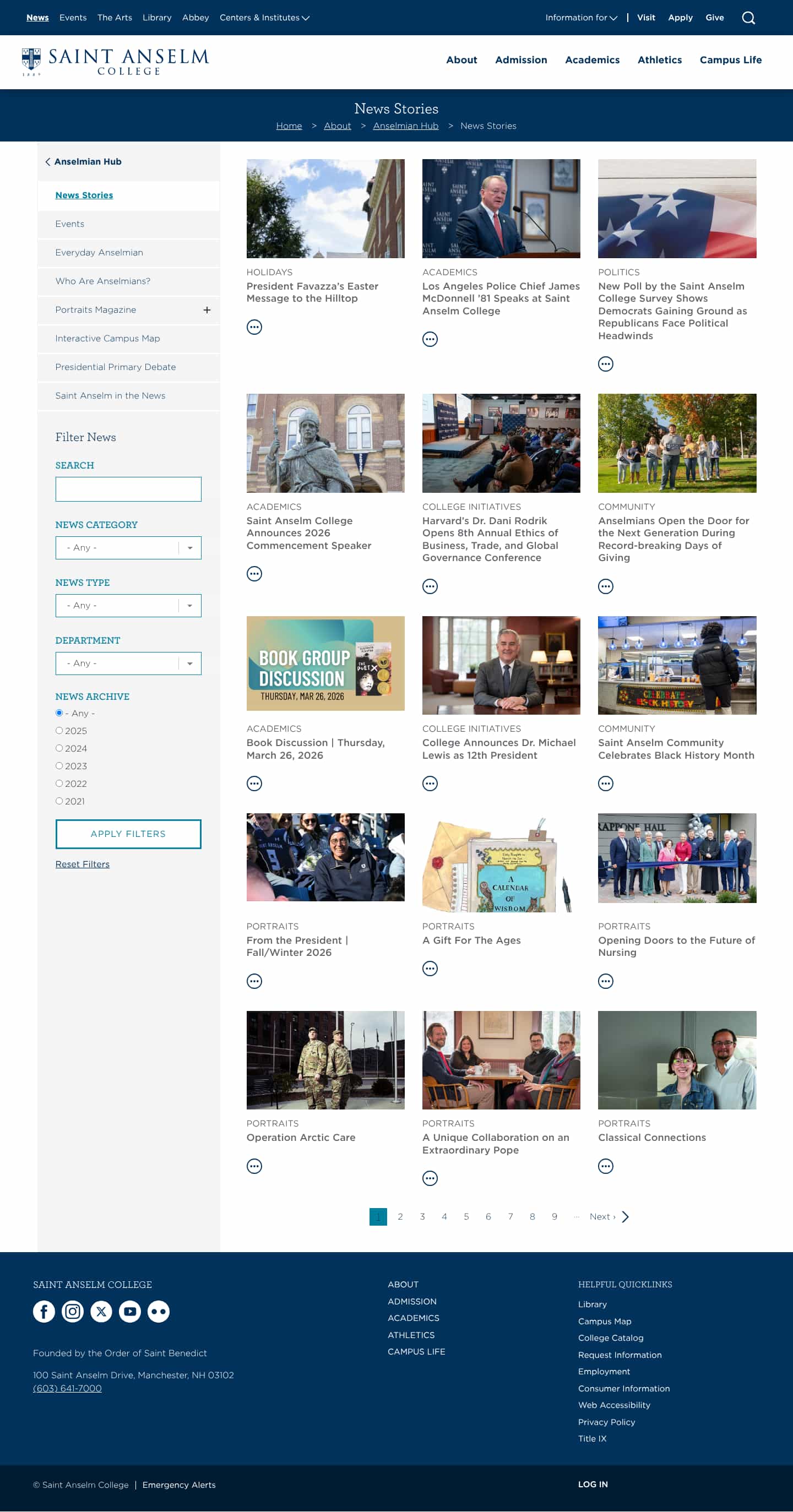Click more icon under Extraordinary Pope story
Viewport: 793px width, 1512px height.
[430, 1179]
